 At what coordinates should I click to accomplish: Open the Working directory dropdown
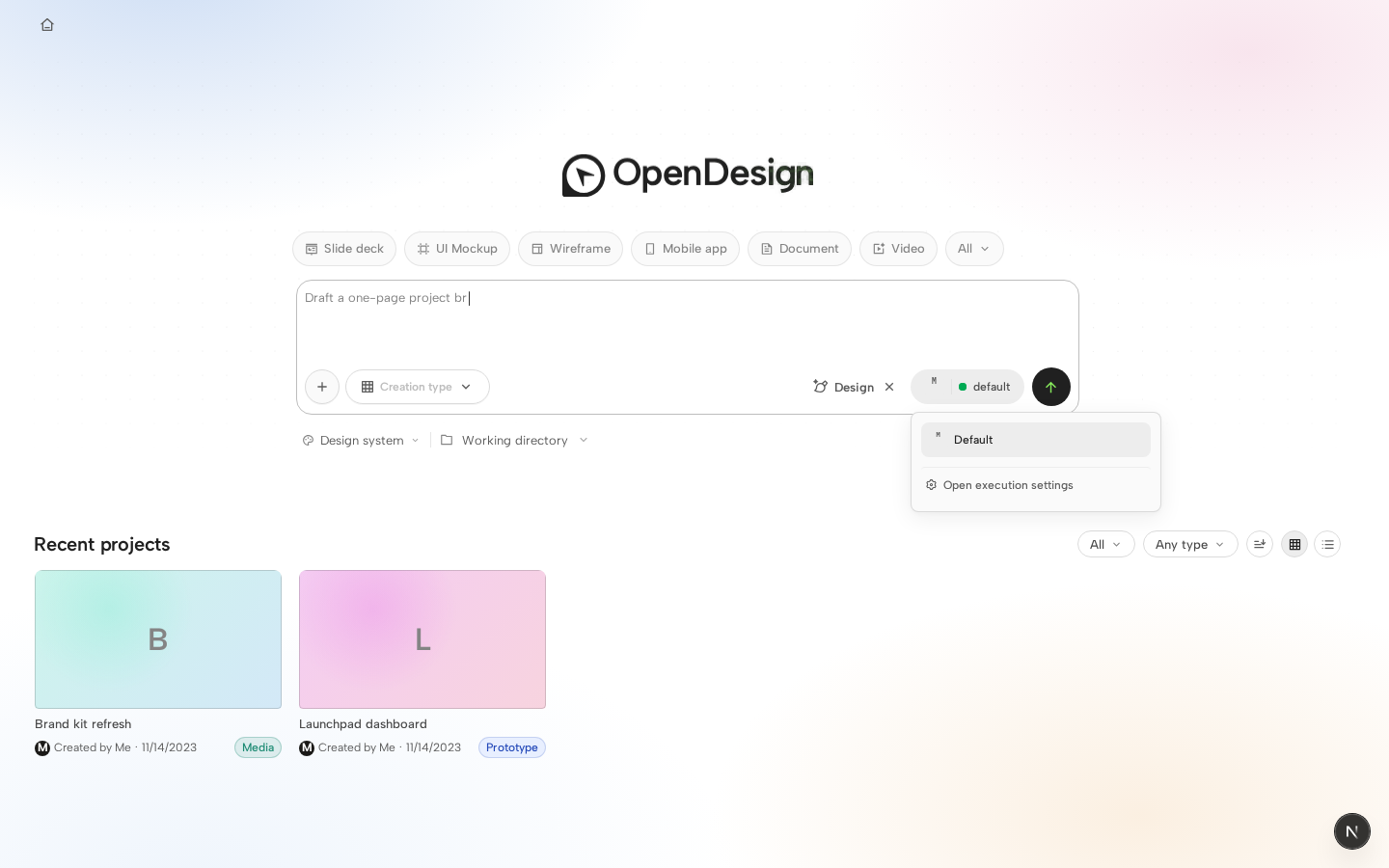point(514,440)
